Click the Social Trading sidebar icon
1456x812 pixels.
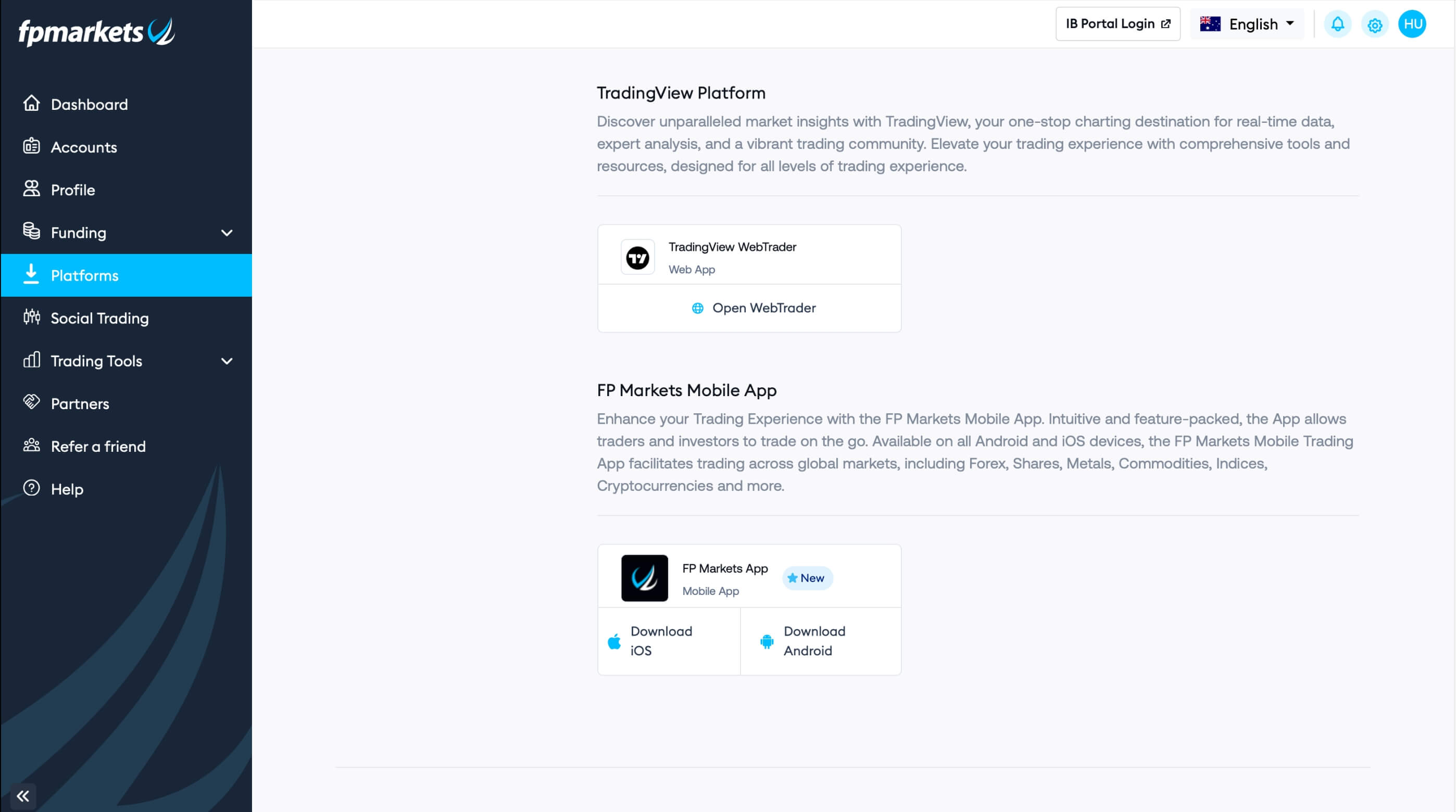tap(33, 317)
